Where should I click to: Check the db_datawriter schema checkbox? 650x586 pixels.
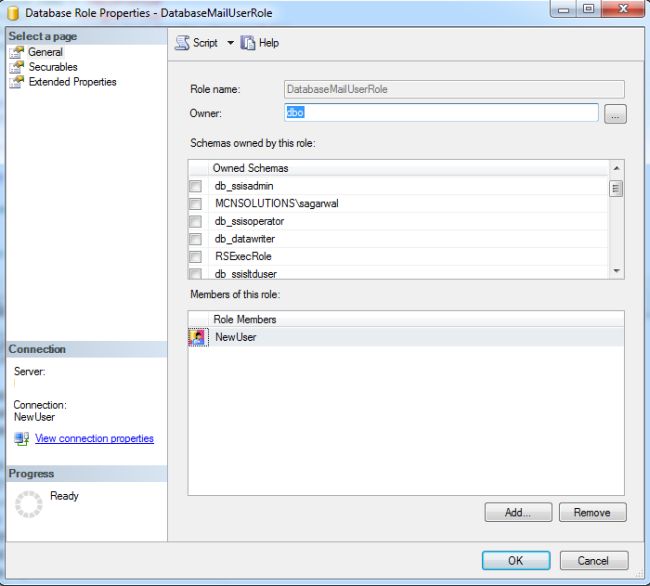pos(195,239)
